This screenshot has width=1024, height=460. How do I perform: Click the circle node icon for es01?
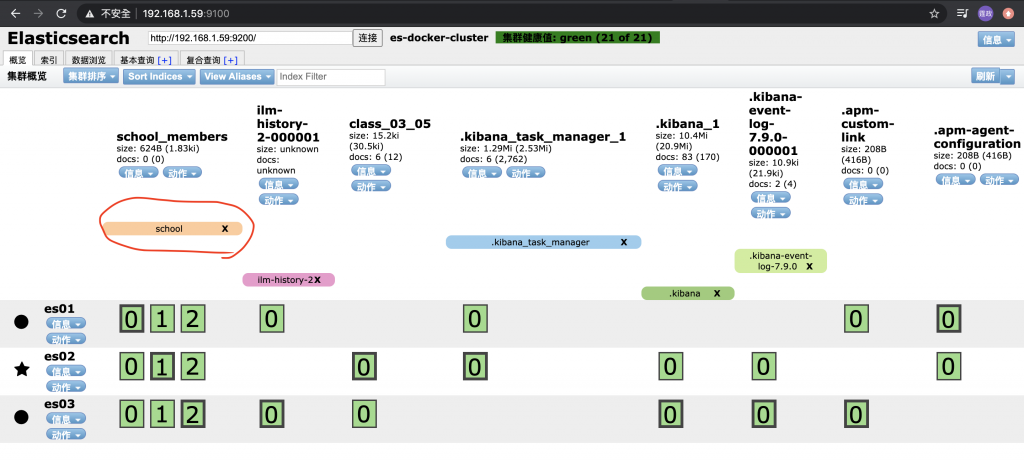[22, 321]
